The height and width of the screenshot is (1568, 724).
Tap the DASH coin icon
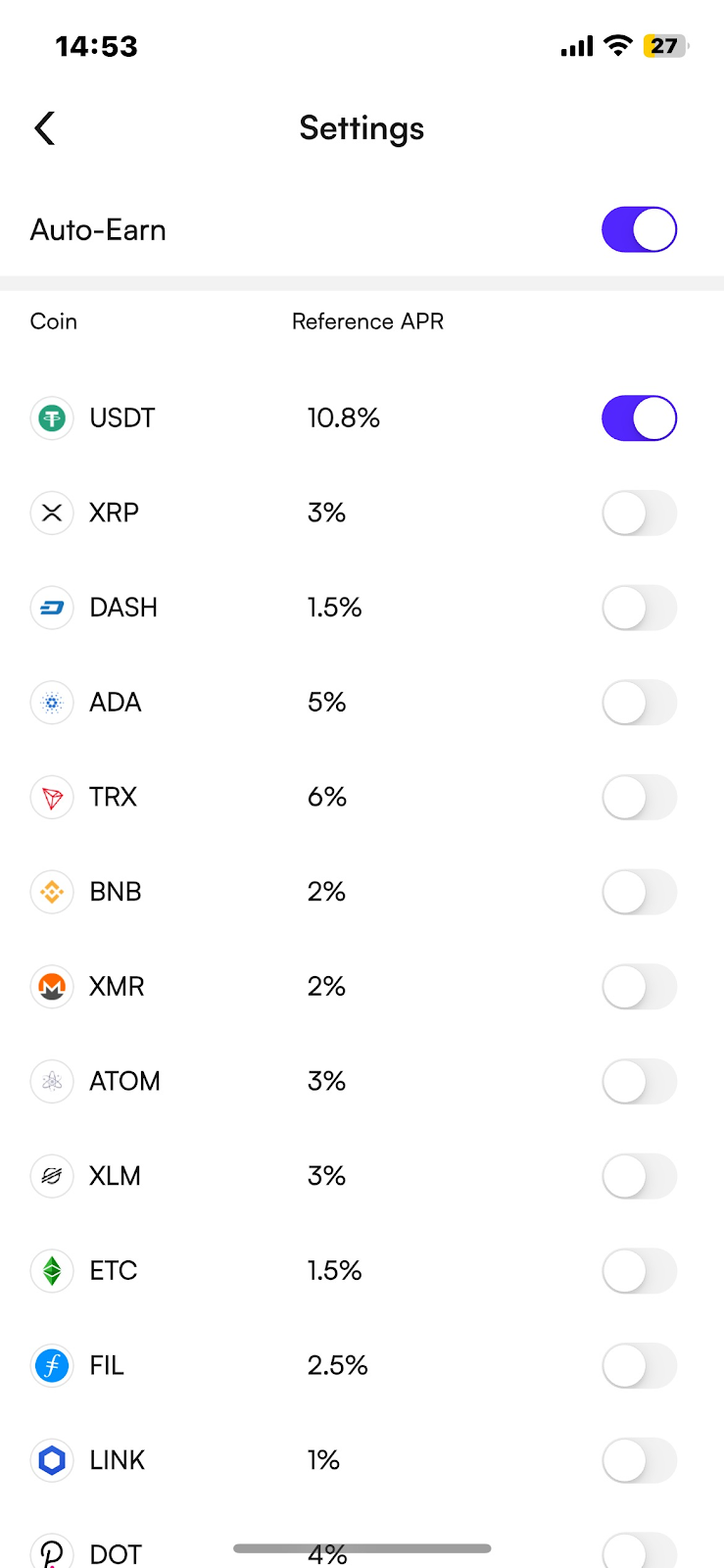click(x=52, y=608)
